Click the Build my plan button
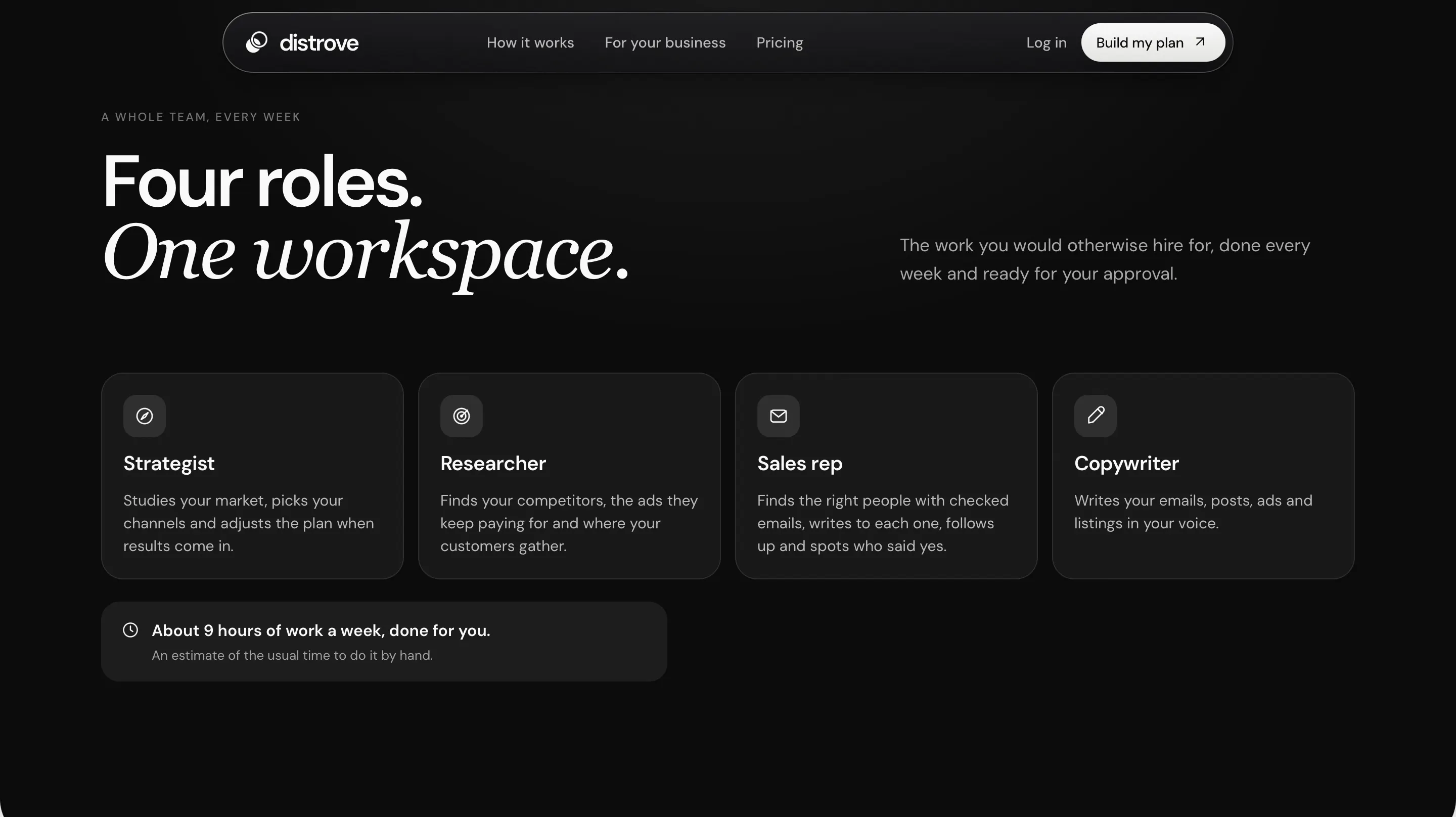The height and width of the screenshot is (817, 1456). point(1153,42)
